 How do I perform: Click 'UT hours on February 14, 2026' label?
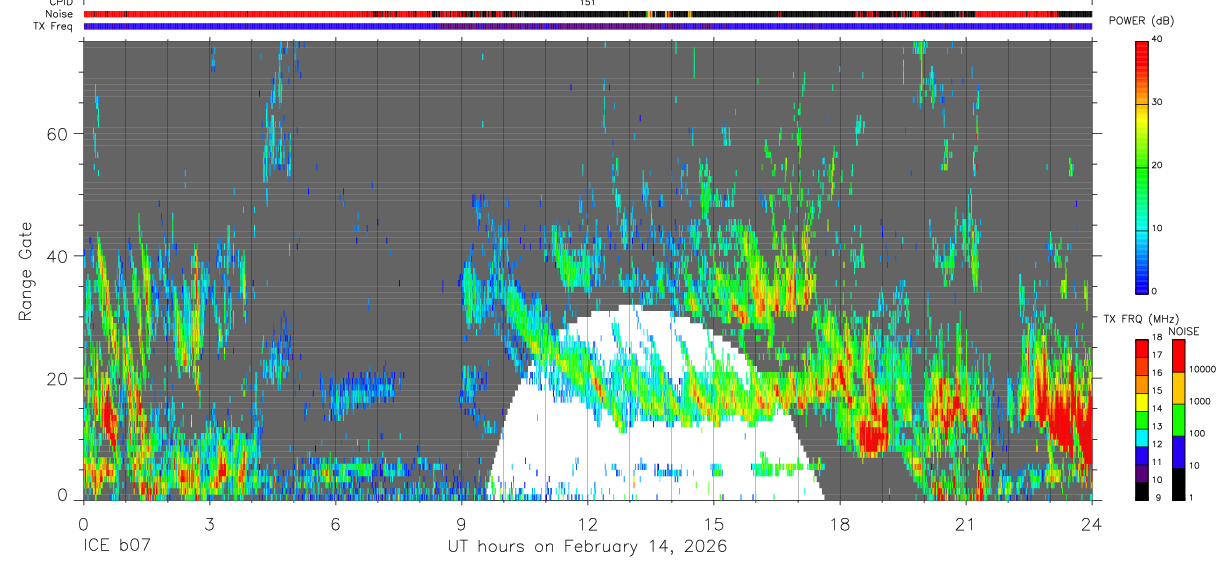point(587,547)
